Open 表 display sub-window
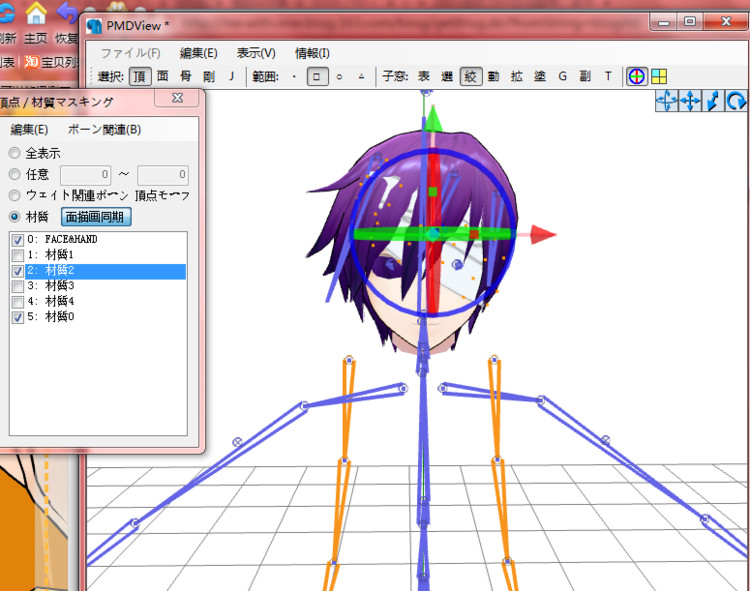The image size is (750, 591). coord(424,77)
